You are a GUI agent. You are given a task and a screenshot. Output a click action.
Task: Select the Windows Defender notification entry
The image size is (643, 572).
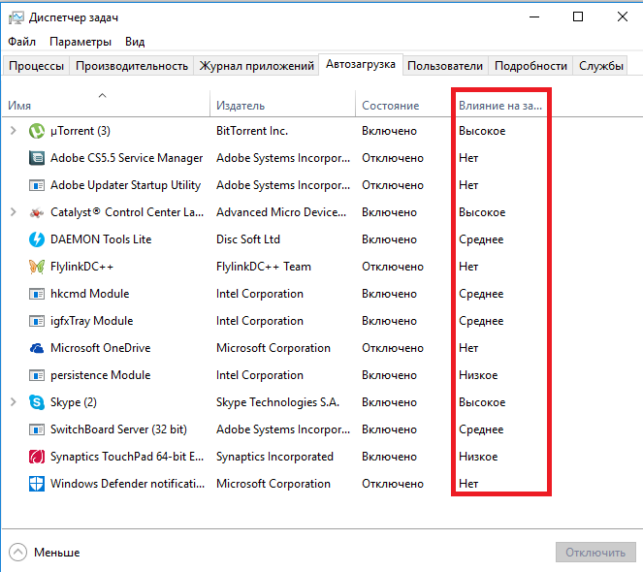[x=128, y=484]
